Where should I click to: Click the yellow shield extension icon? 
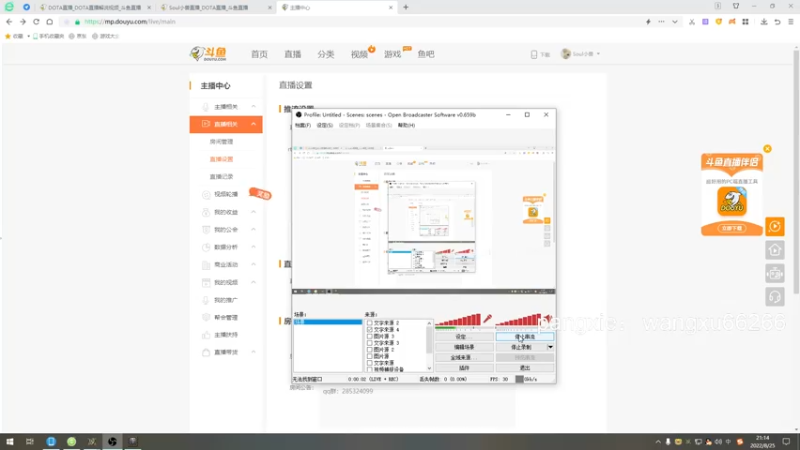[x=718, y=22]
